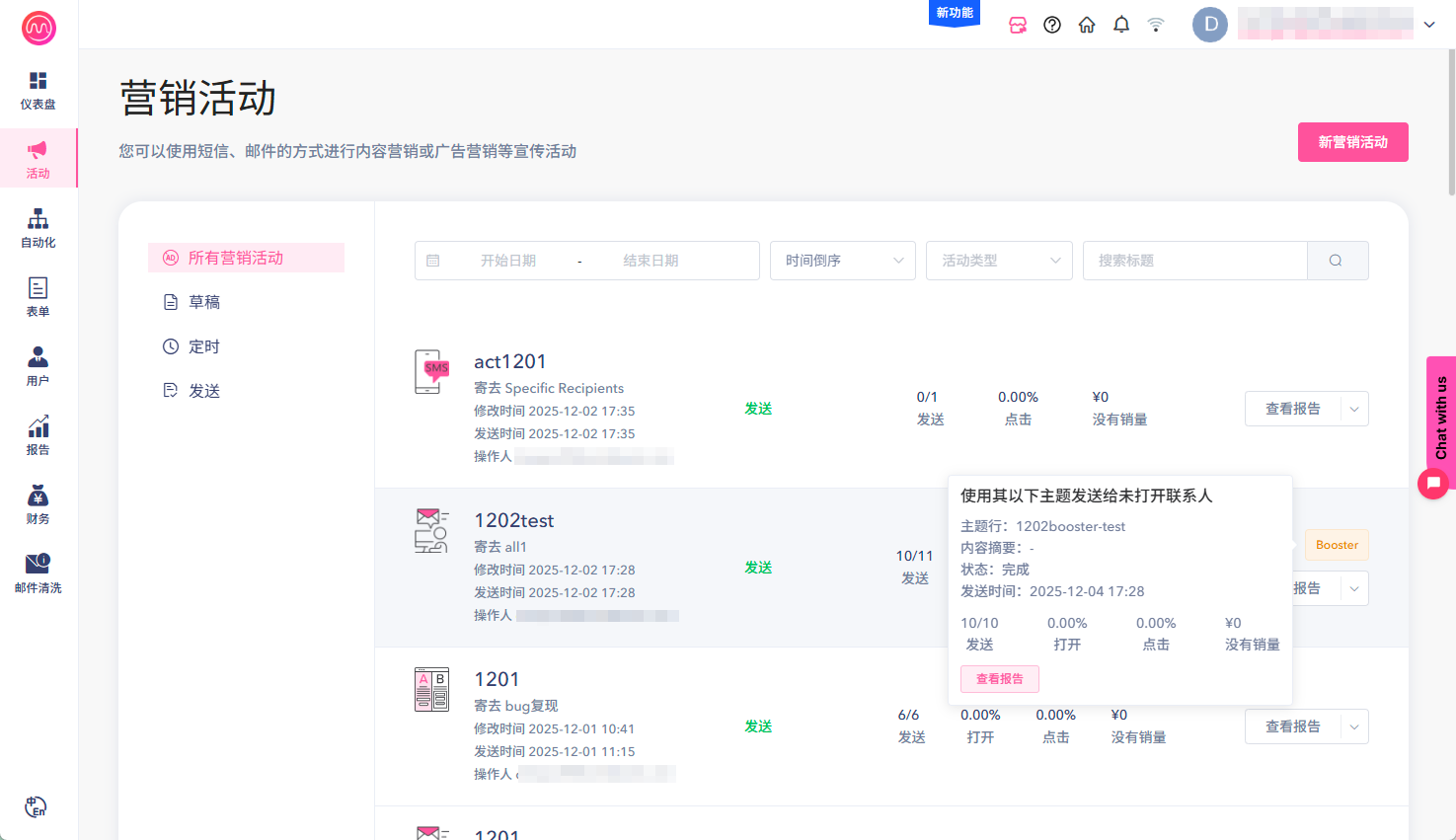Image resolution: width=1456 pixels, height=840 pixels.
Task: Click the search magnifier button
Action: [x=1337, y=261]
